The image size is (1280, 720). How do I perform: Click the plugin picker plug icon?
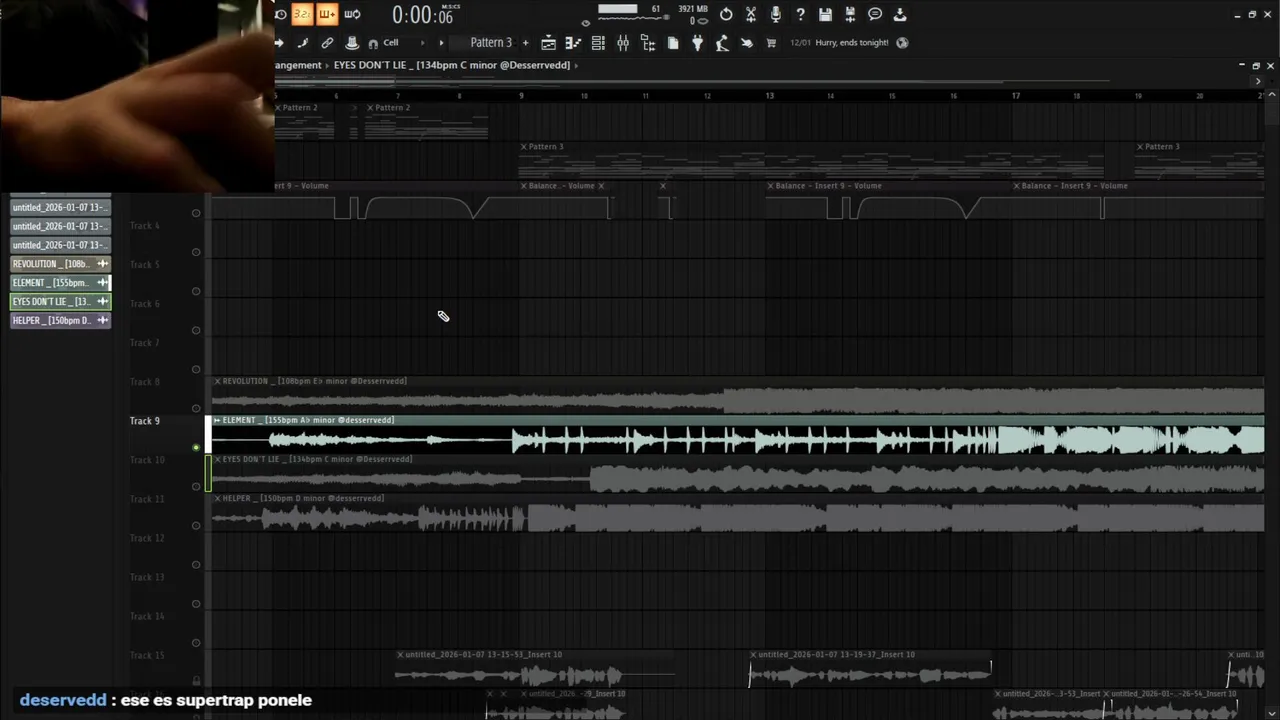pyautogui.click(x=697, y=43)
